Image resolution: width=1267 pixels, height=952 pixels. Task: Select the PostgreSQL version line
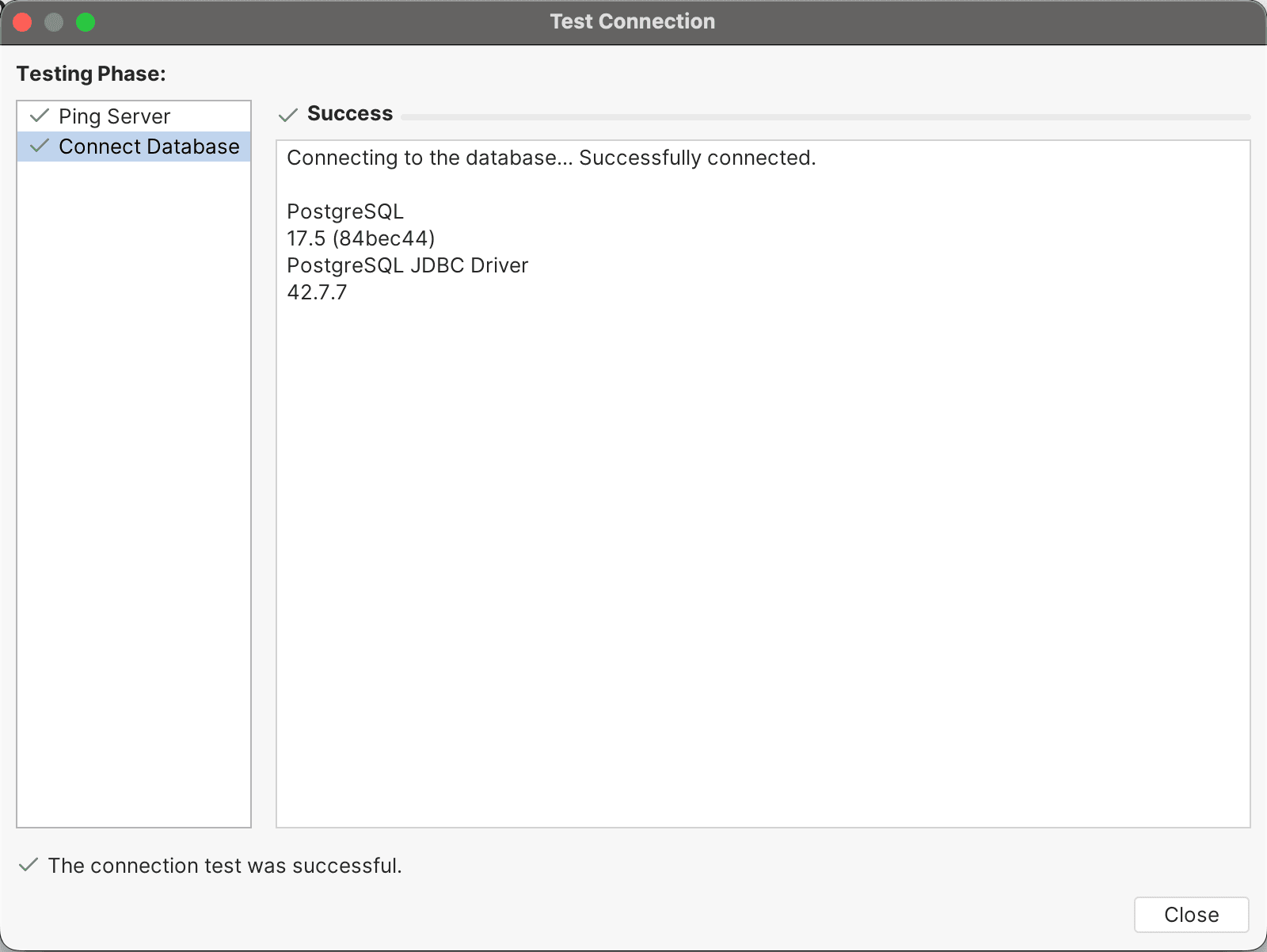[x=361, y=238]
